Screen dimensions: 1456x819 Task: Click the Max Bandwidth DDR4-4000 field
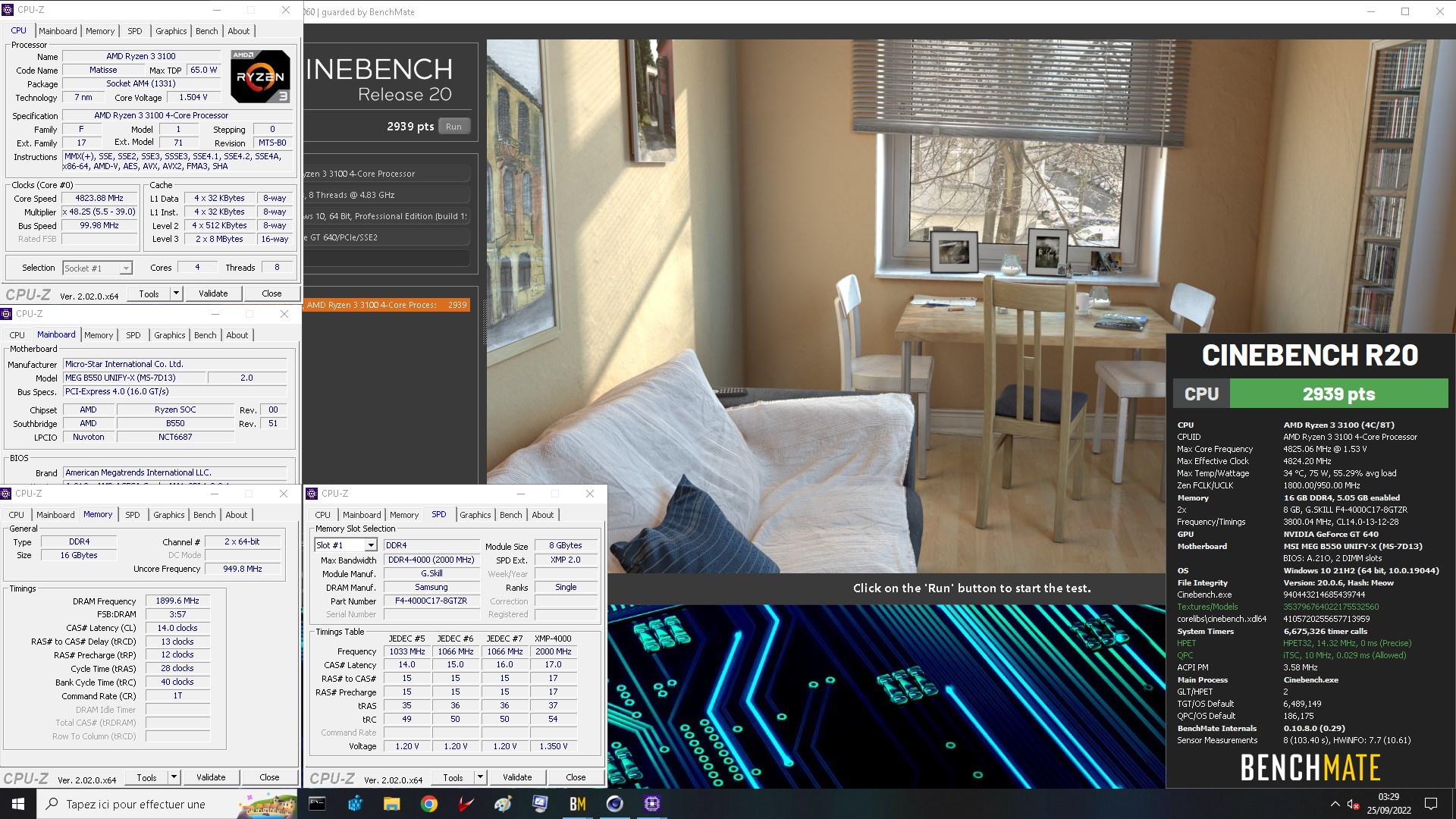coord(431,560)
